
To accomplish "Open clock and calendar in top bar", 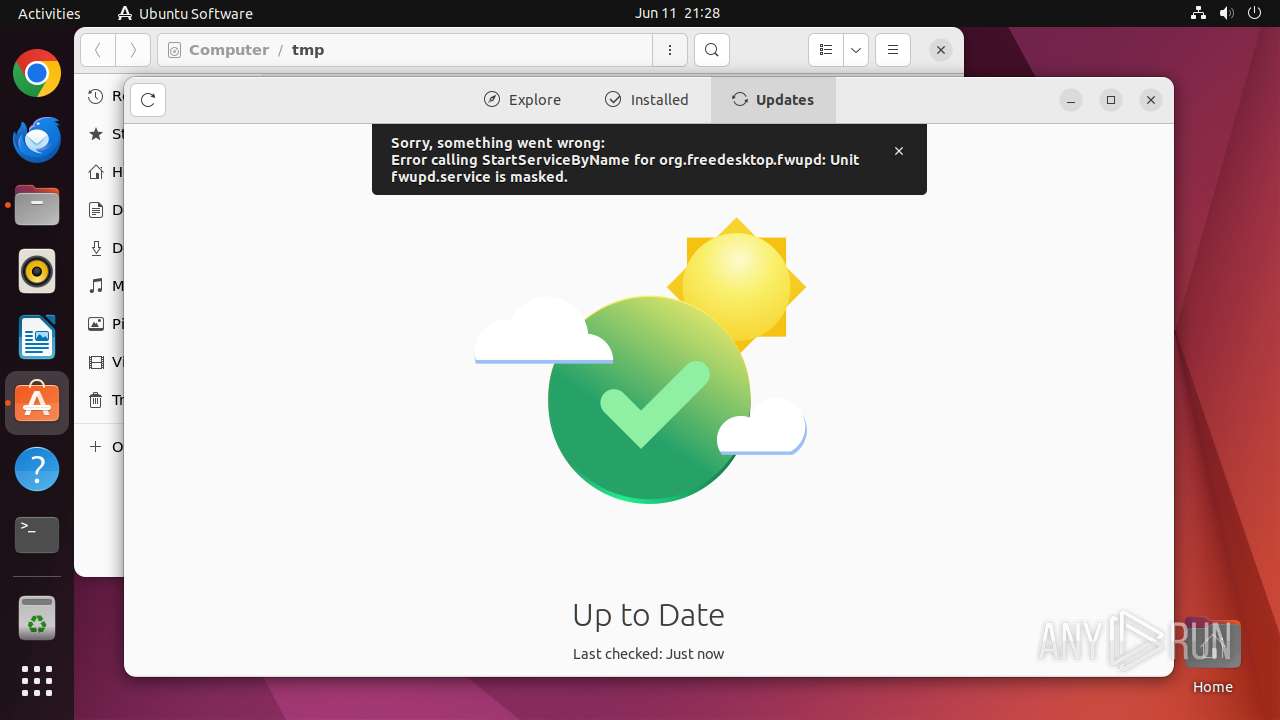I will click(677, 13).
